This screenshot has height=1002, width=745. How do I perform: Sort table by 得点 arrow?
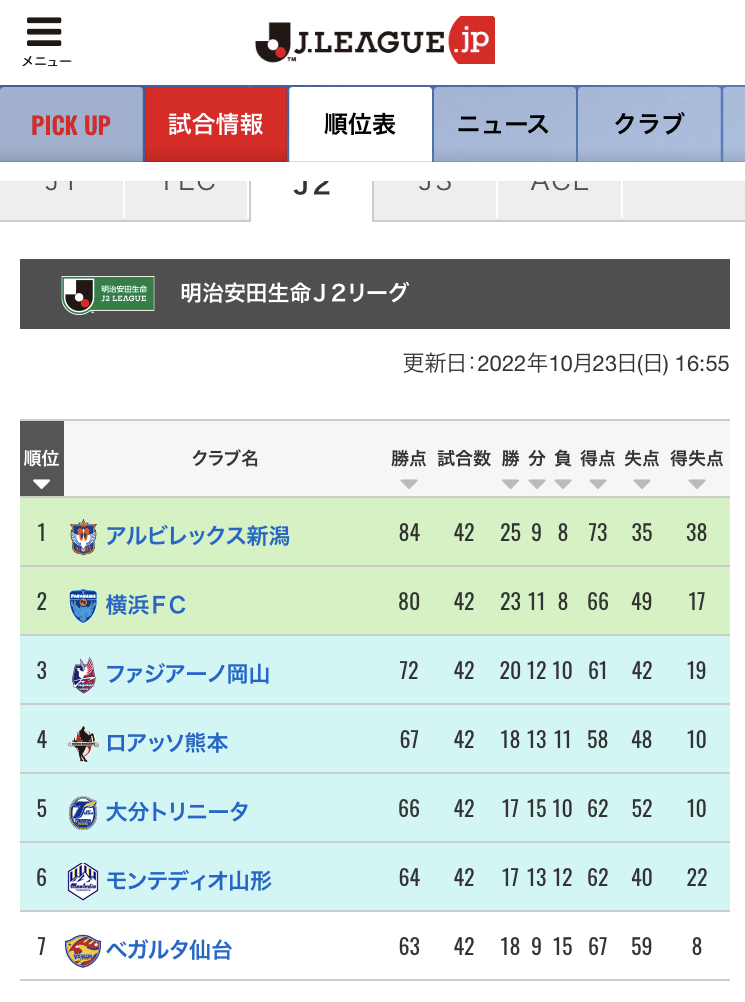coord(598,484)
